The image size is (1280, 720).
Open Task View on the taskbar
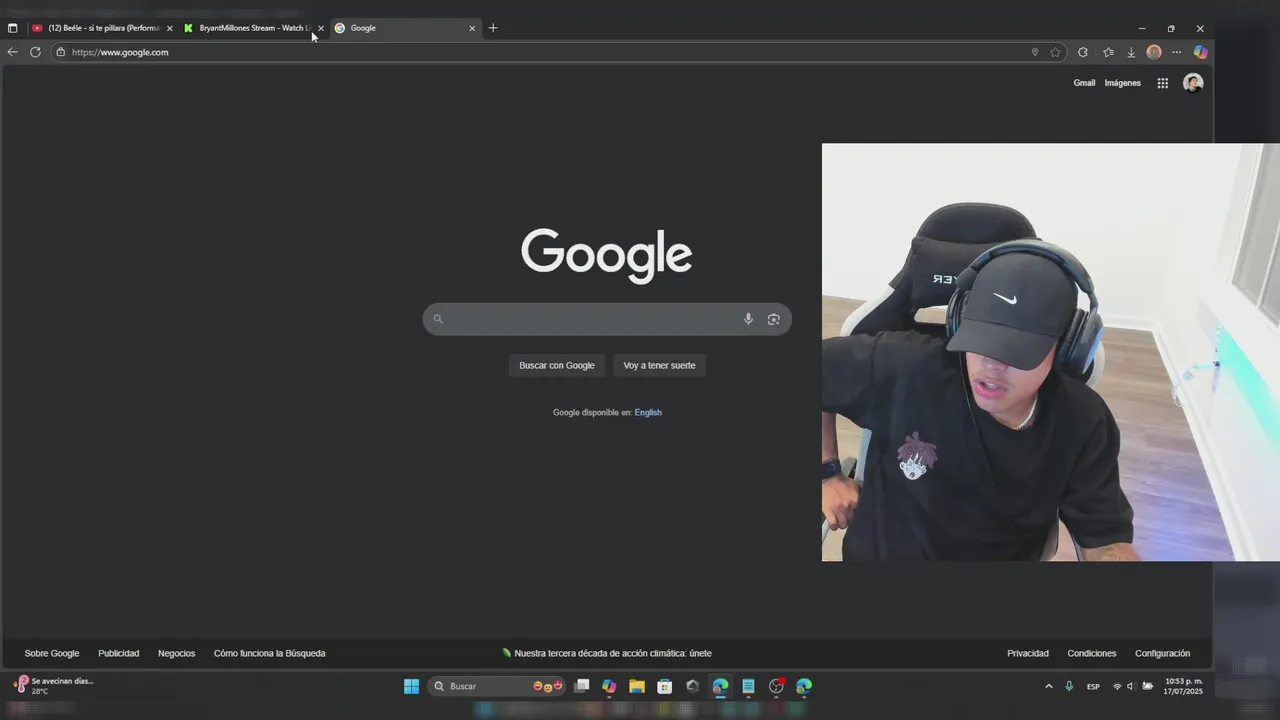(581, 686)
